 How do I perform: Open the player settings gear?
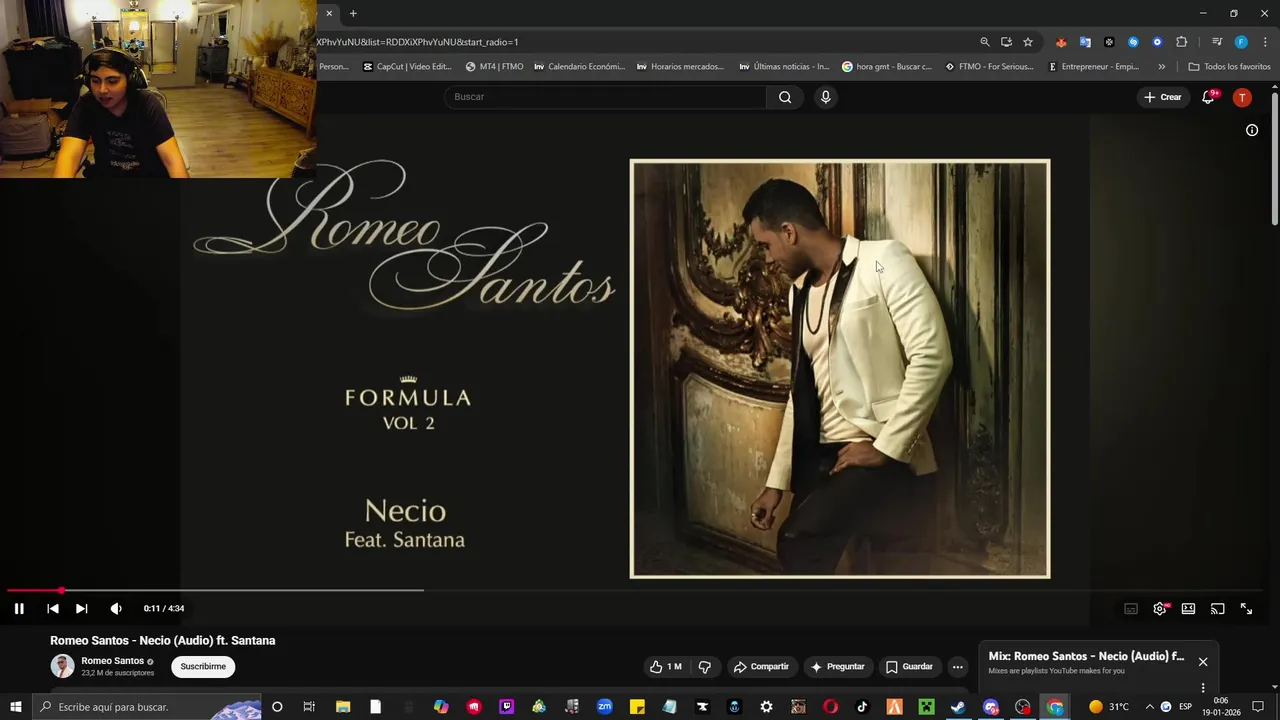coord(1160,608)
